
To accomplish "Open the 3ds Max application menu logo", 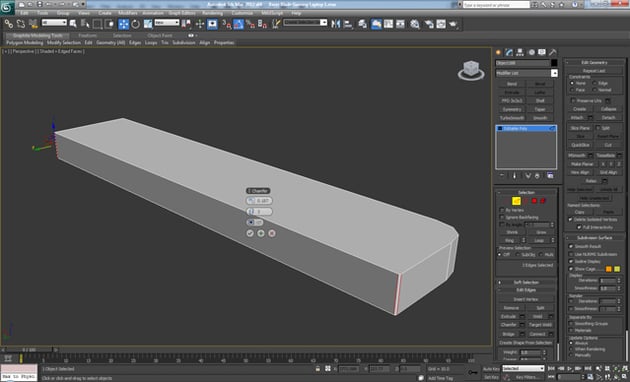I will coord(7,7).
